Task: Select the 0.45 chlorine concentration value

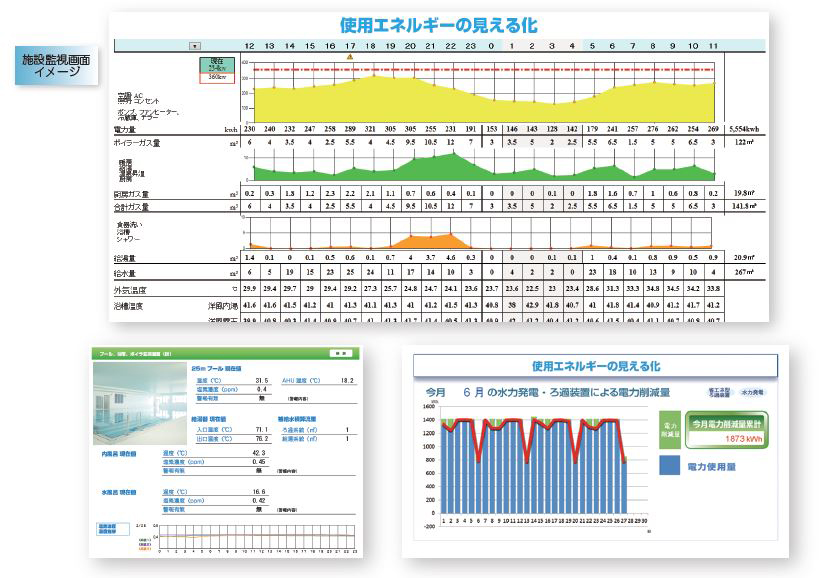Action: (259, 462)
